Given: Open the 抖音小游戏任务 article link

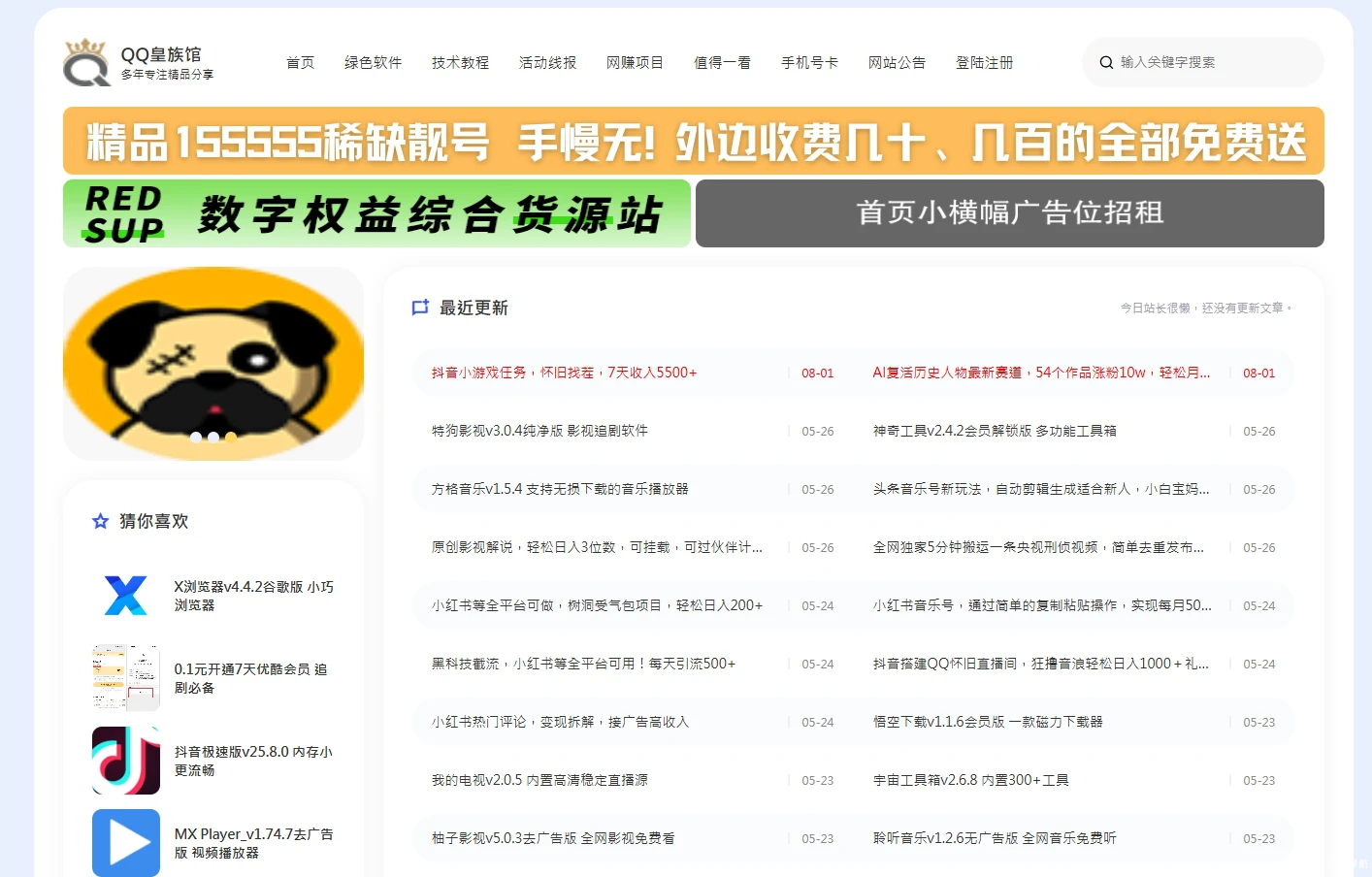Looking at the screenshot, I should pos(563,373).
